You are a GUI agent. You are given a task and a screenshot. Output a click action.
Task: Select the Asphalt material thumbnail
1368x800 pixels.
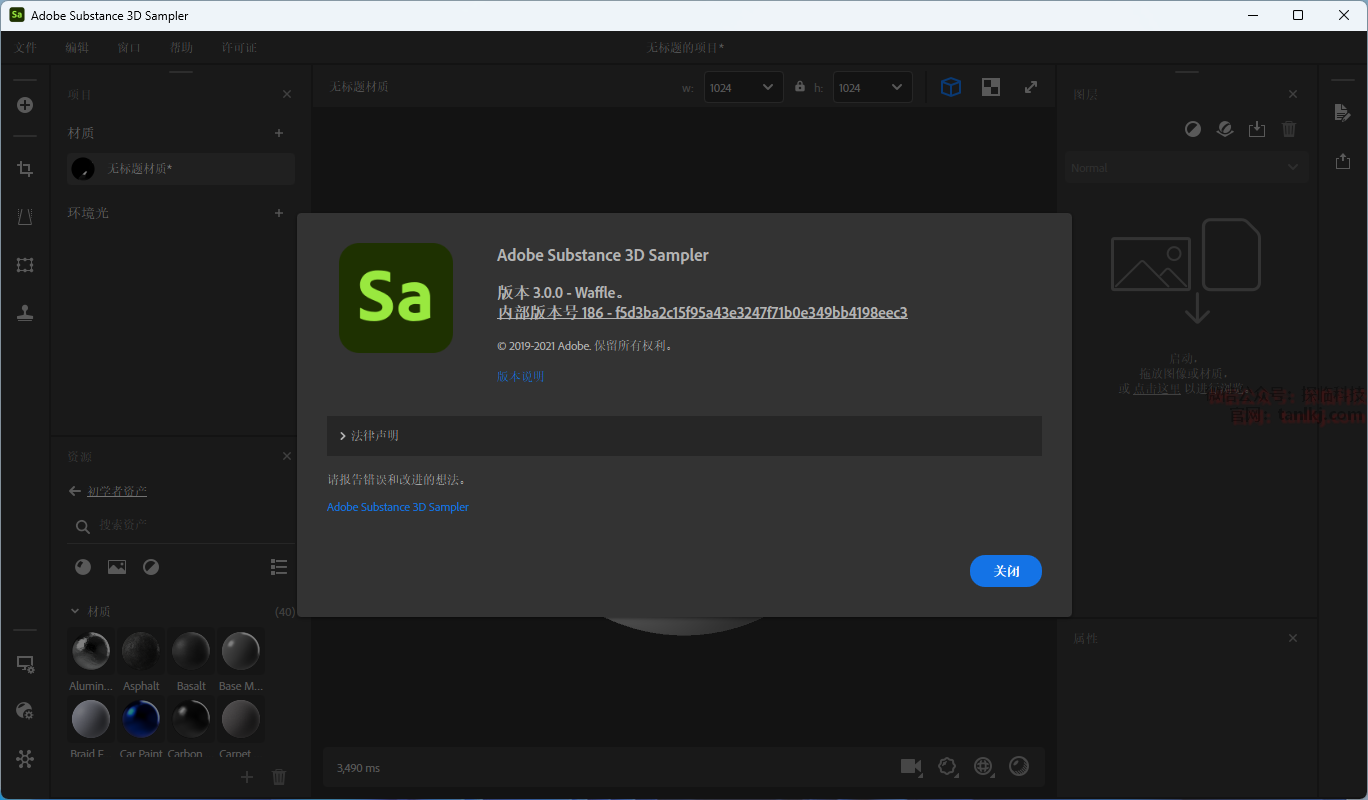coord(141,652)
